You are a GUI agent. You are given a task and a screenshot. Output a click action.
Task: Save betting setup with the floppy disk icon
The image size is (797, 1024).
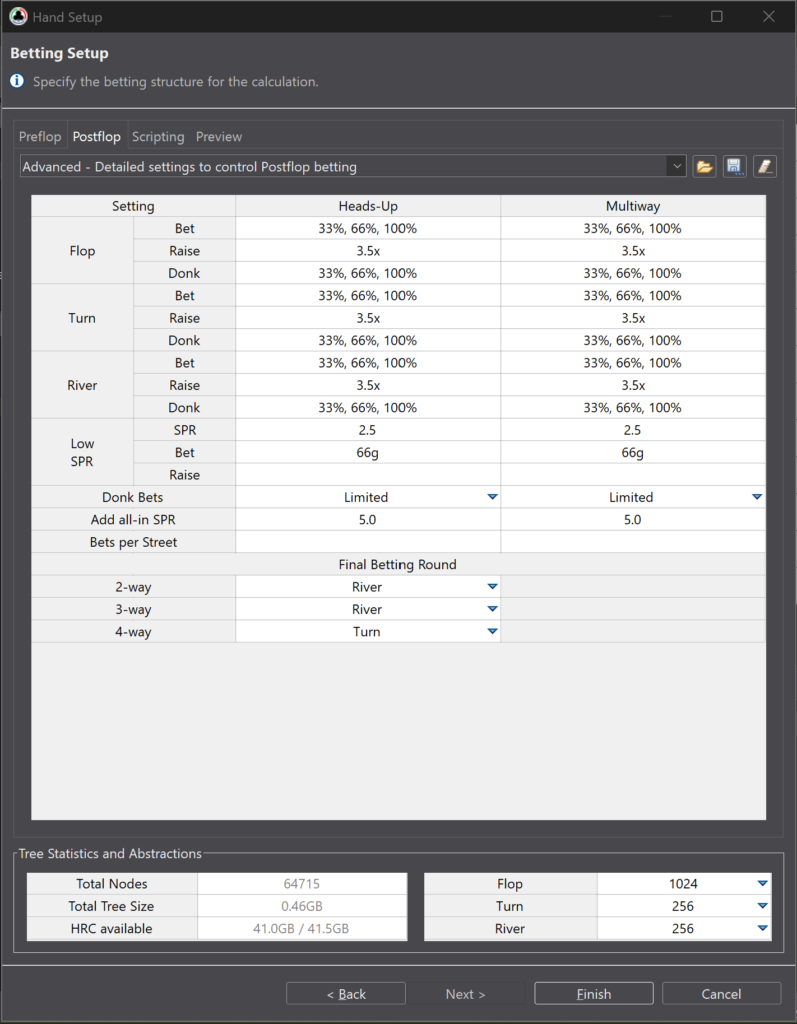734,167
